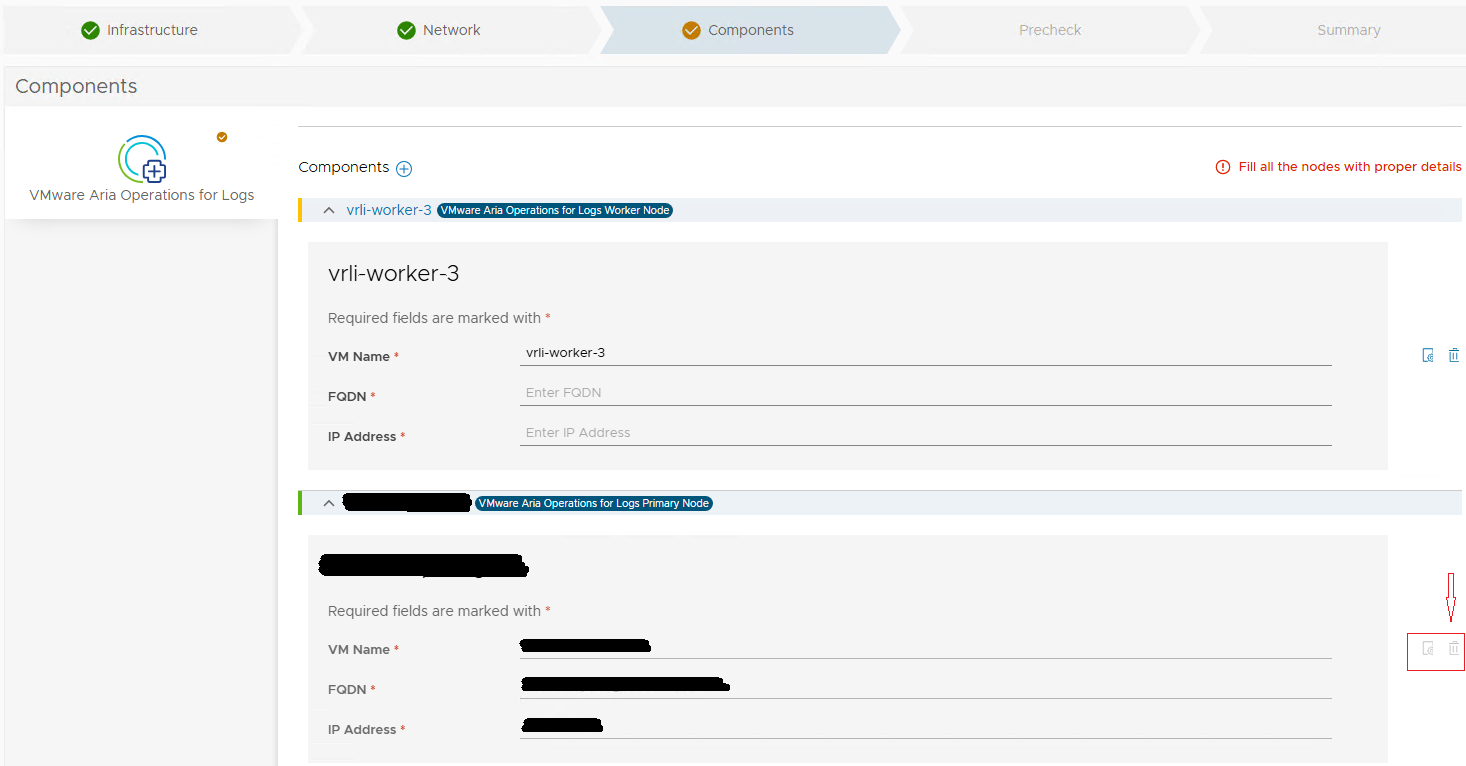Click the 'Fill all the nodes' error message
This screenshot has height=766, width=1466.
click(1338, 167)
